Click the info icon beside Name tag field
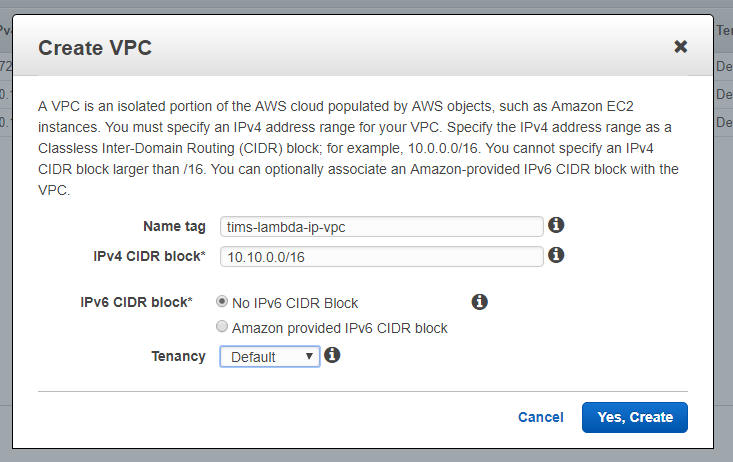This screenshot has width=733, height=462. pyautogui.click(x=557, y=225)
